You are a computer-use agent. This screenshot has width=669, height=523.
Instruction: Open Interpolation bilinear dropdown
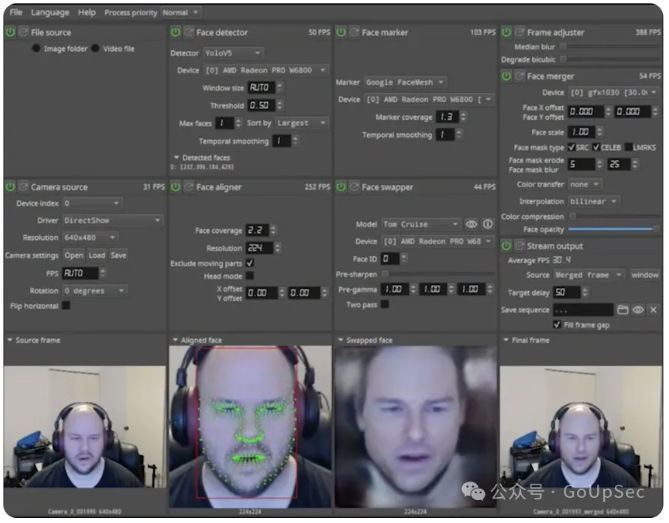(x=594, y=201)
